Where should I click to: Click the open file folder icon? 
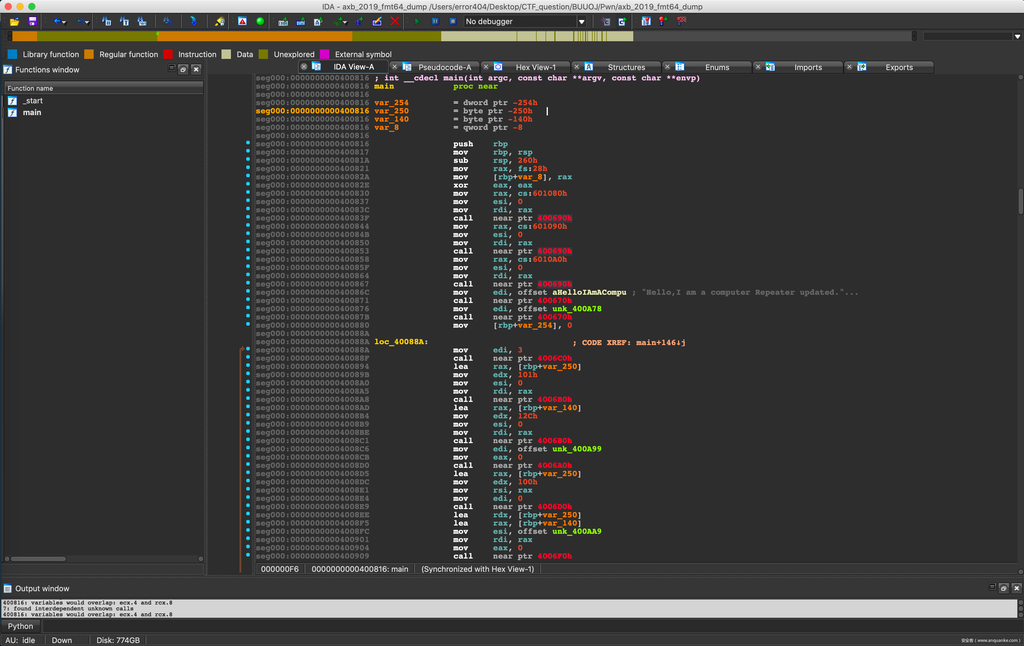14,21
